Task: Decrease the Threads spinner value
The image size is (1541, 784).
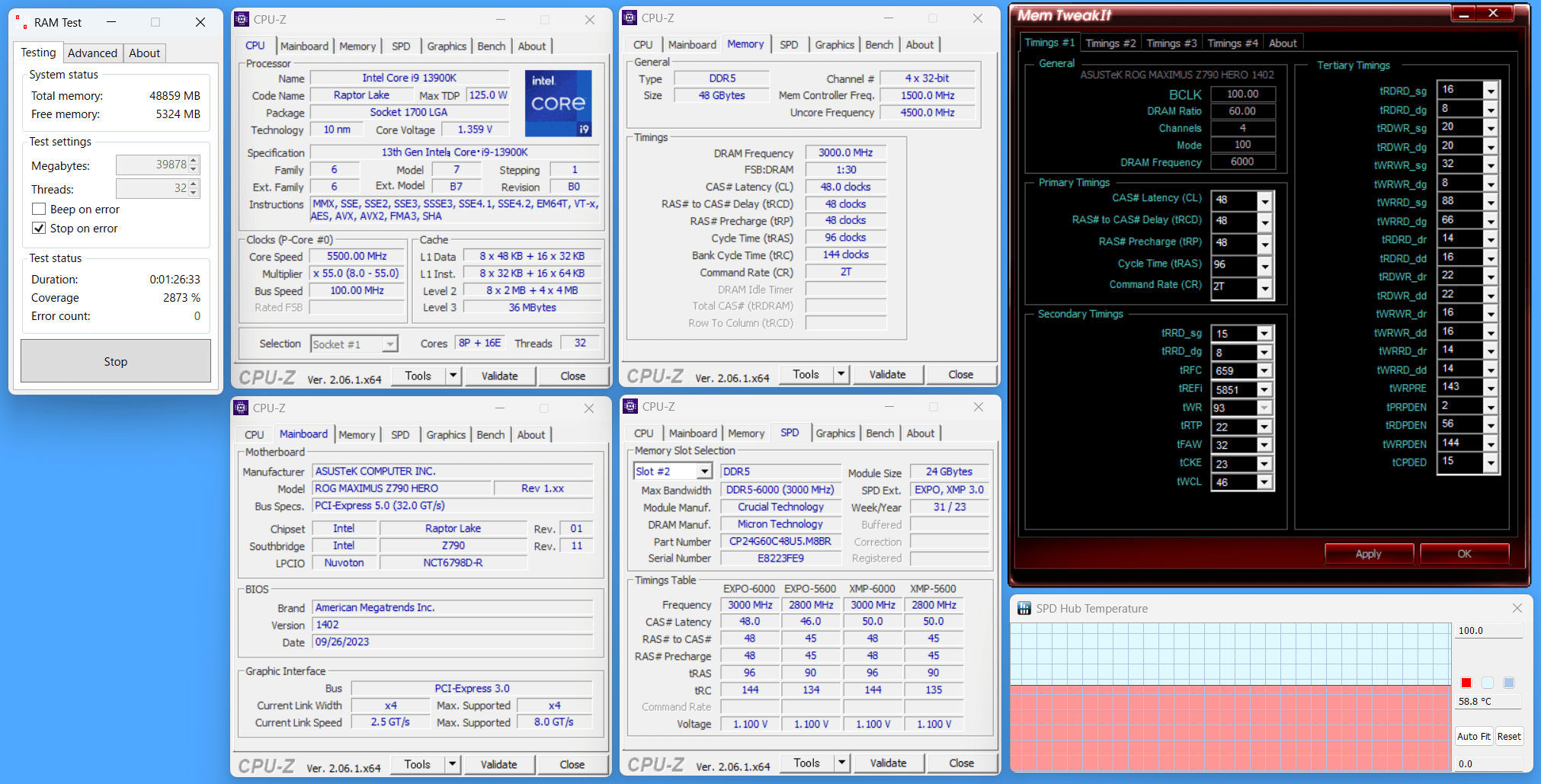Action: click(194, 193)
